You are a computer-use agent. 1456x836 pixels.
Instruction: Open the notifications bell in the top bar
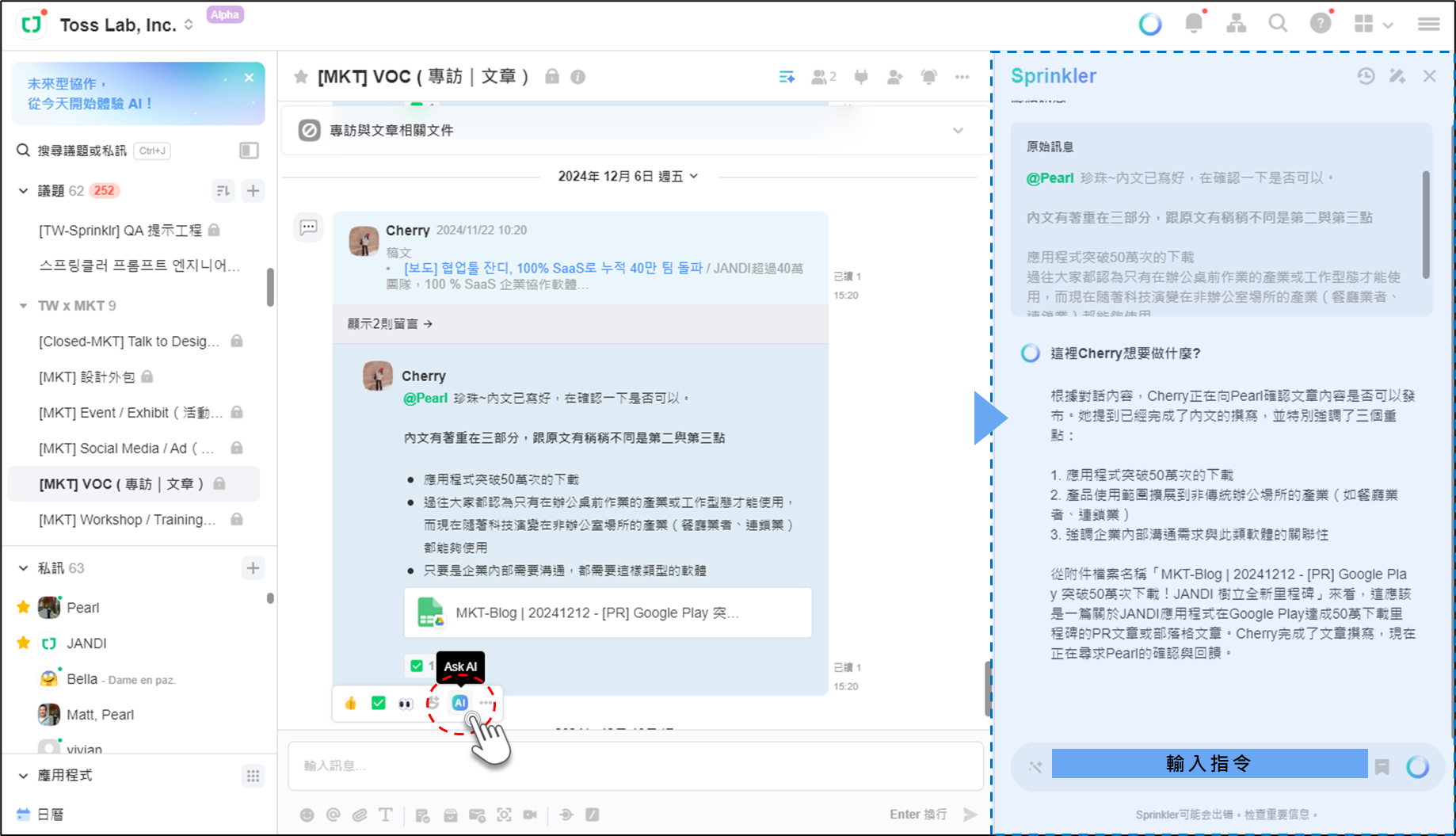pyautogui.click(x=1194, y=24)
